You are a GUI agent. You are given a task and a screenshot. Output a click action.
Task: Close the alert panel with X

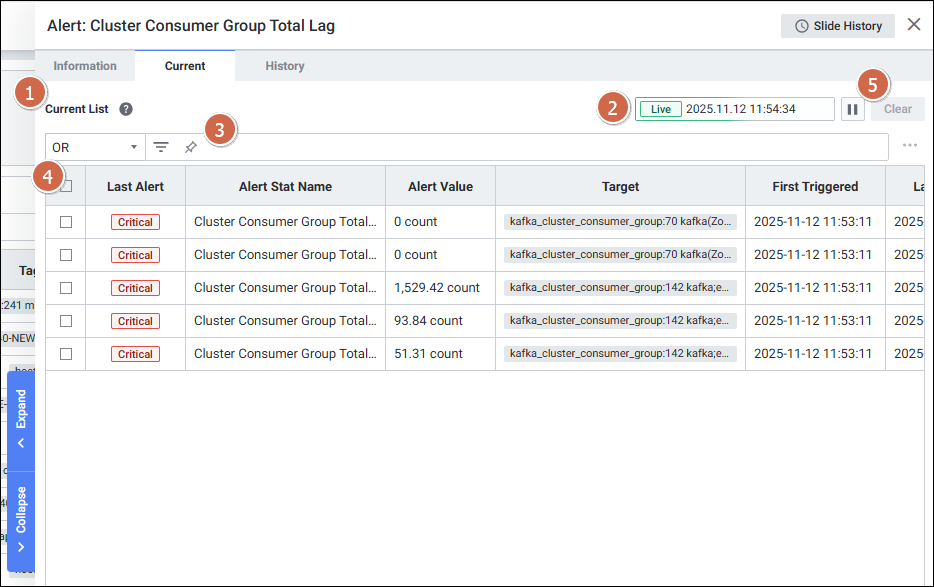pyautogui.click(x=913, y=25)
